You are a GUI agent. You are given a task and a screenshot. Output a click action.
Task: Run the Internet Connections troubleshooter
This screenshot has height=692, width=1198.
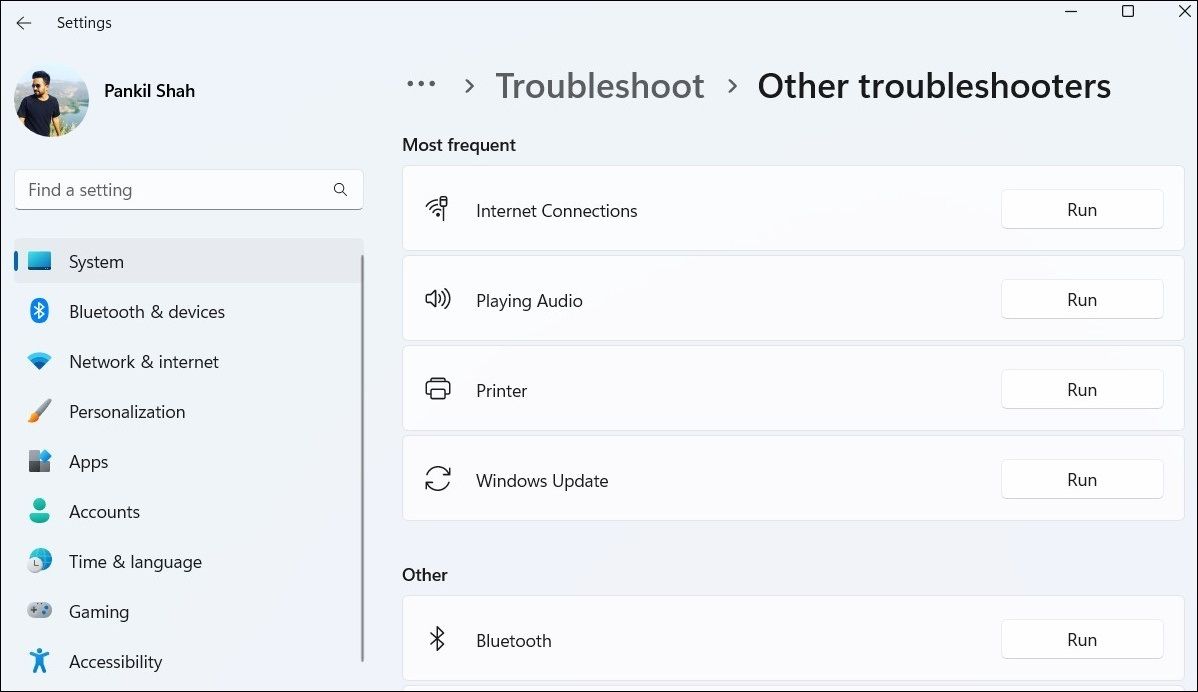point(1082,209)
